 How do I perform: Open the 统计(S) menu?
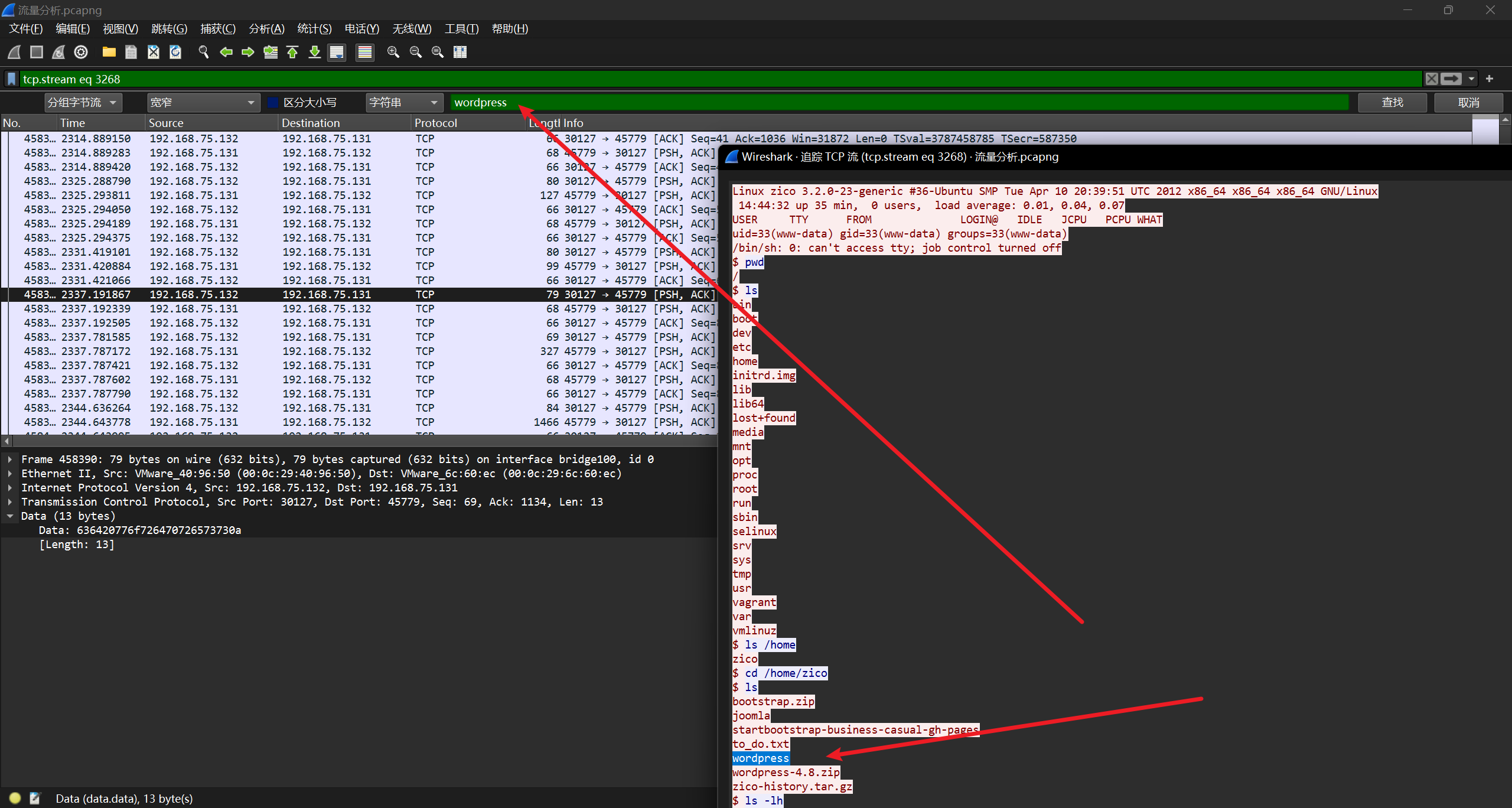314,29
